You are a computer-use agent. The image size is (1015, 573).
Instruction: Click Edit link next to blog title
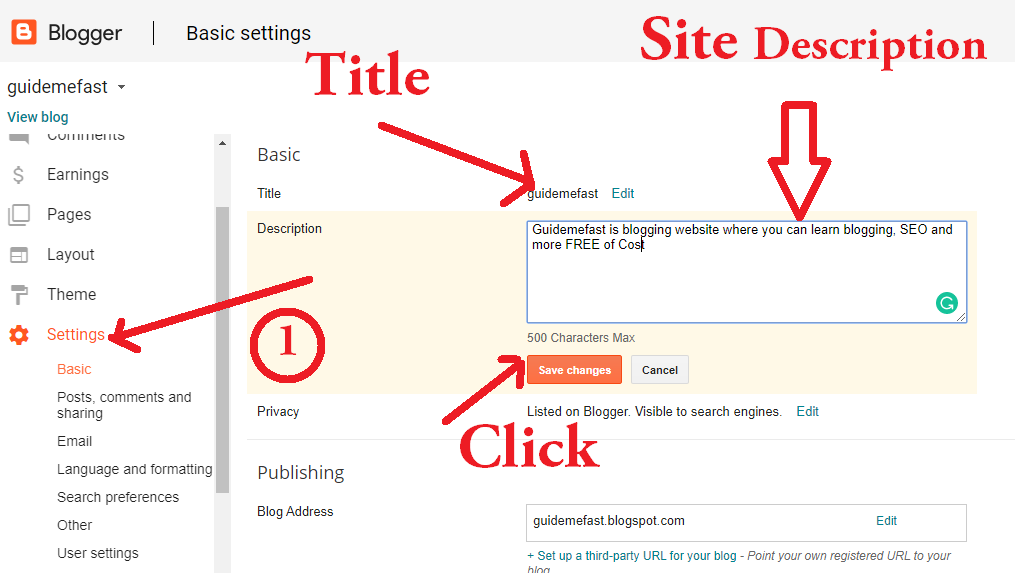click(623, 193)
